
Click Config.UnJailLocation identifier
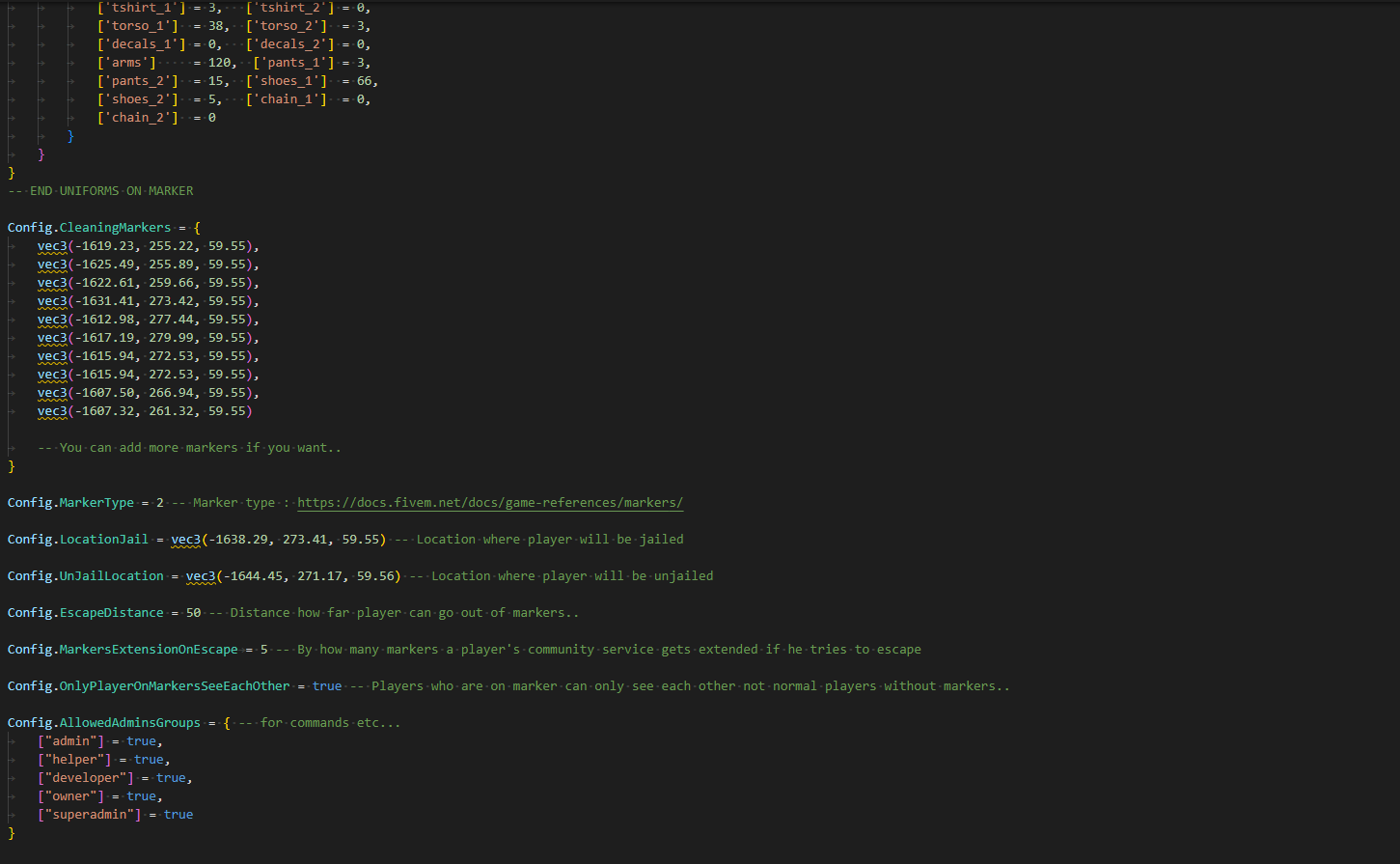(86, 576)
